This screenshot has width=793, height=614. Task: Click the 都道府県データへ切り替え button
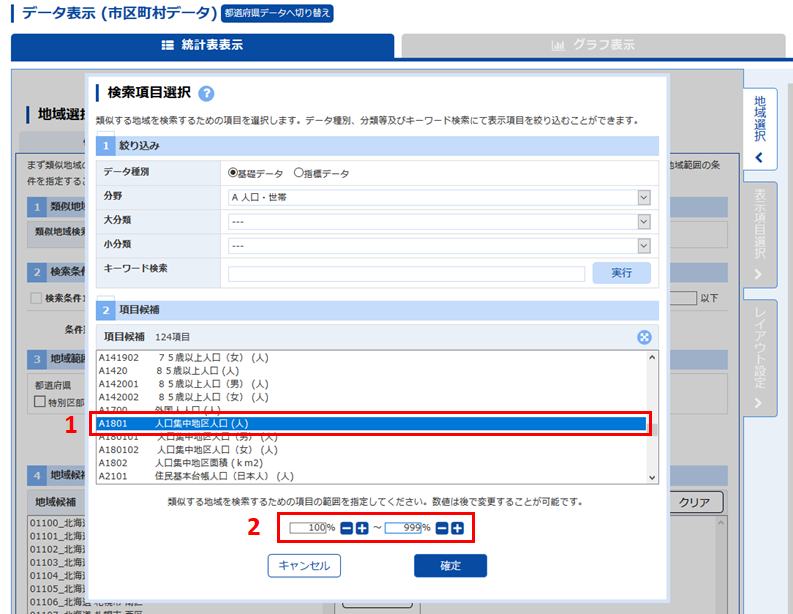(x=277, y=13)
